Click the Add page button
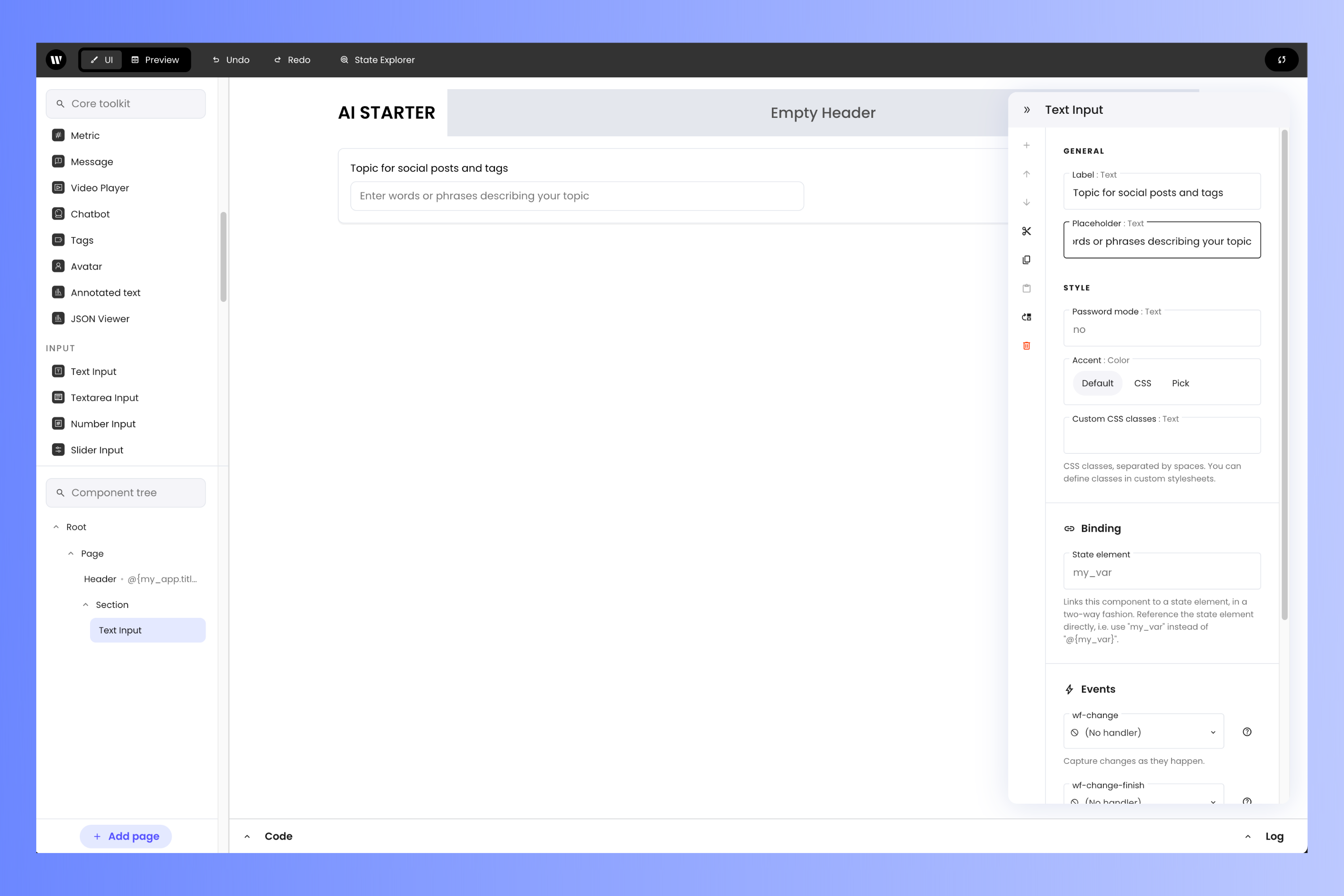This screenshot has height=896, width=1344. (125, 836)
